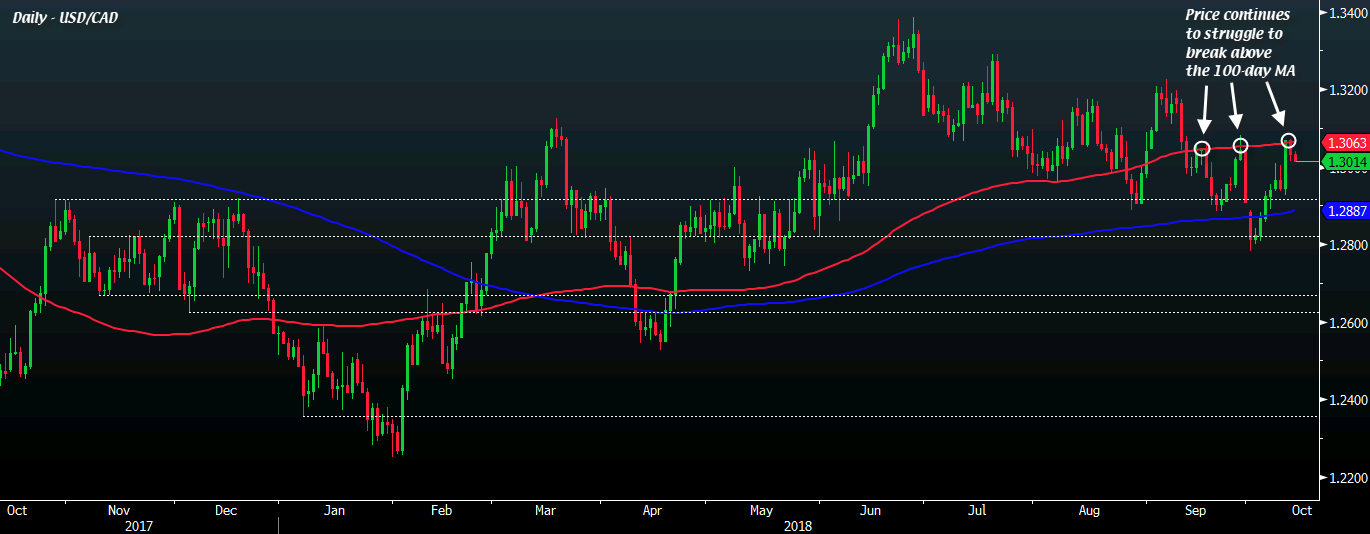
Task: Click the 1.2200 price axis label
Action: coord(1346,478)
